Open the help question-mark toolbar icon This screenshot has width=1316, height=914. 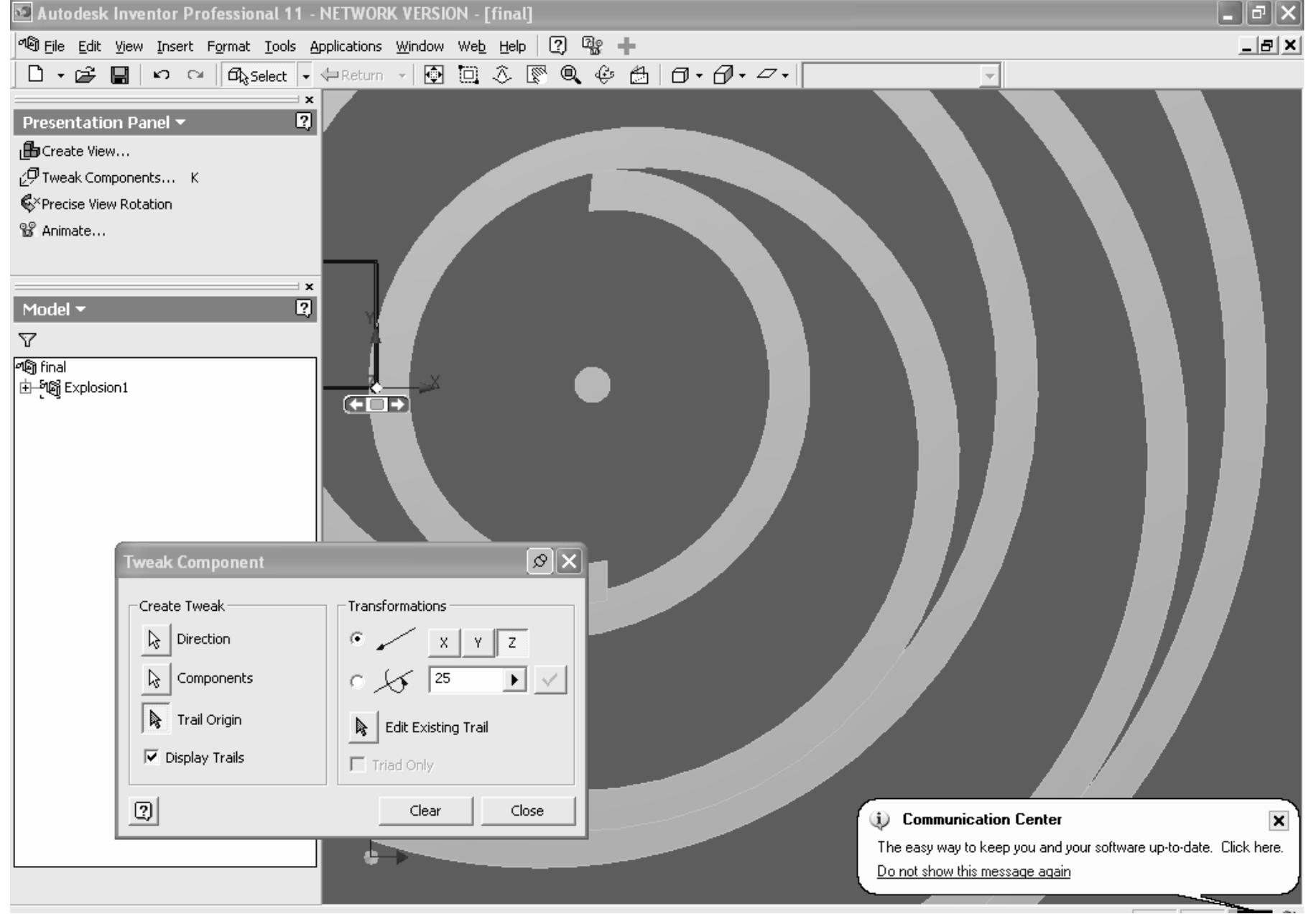pyautogui.click(x=557, y=46)
